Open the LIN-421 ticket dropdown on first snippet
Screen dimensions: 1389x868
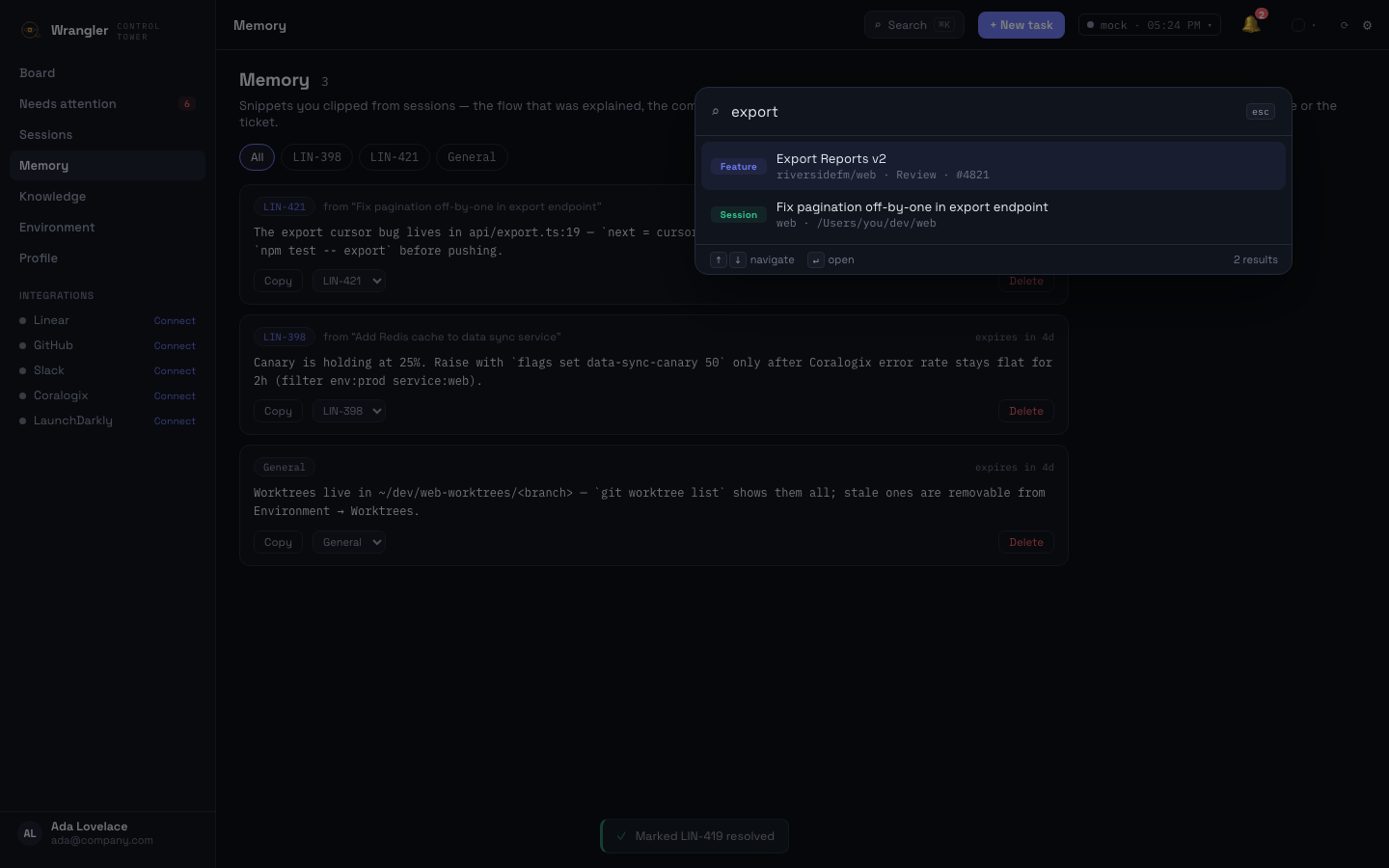(348, 281)
